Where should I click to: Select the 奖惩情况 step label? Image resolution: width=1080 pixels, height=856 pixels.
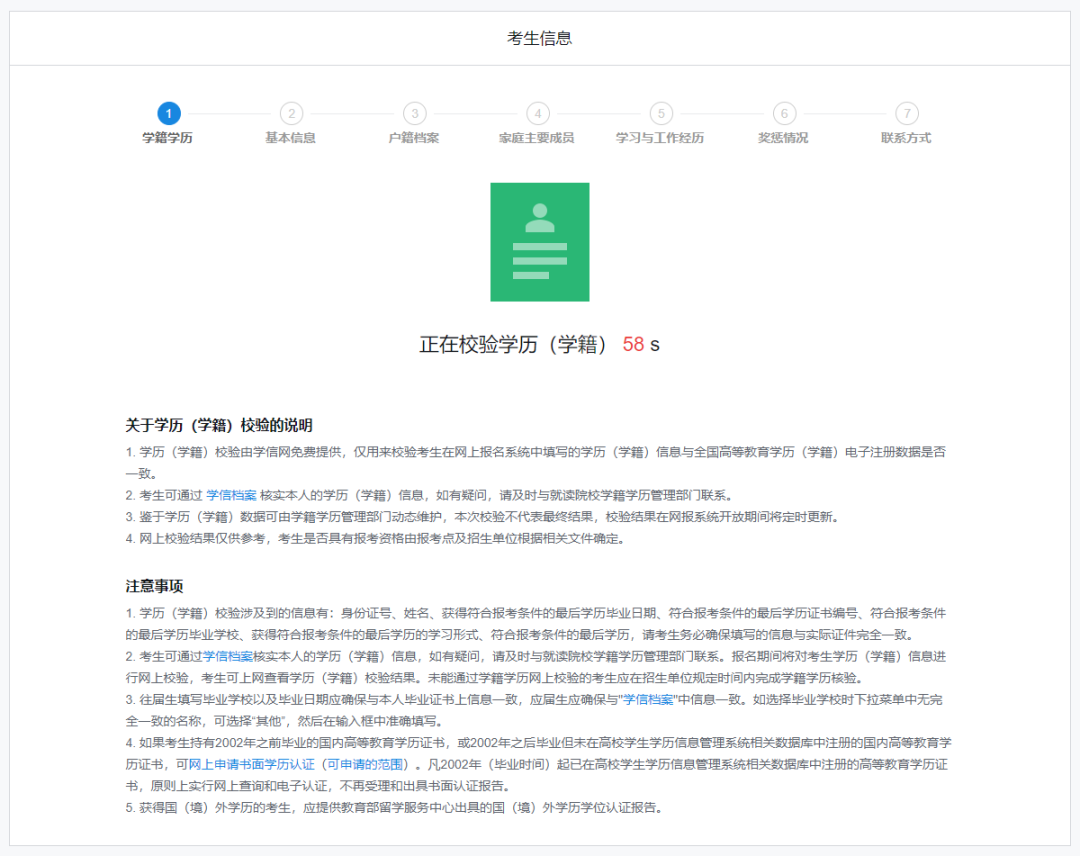point(783,138)
